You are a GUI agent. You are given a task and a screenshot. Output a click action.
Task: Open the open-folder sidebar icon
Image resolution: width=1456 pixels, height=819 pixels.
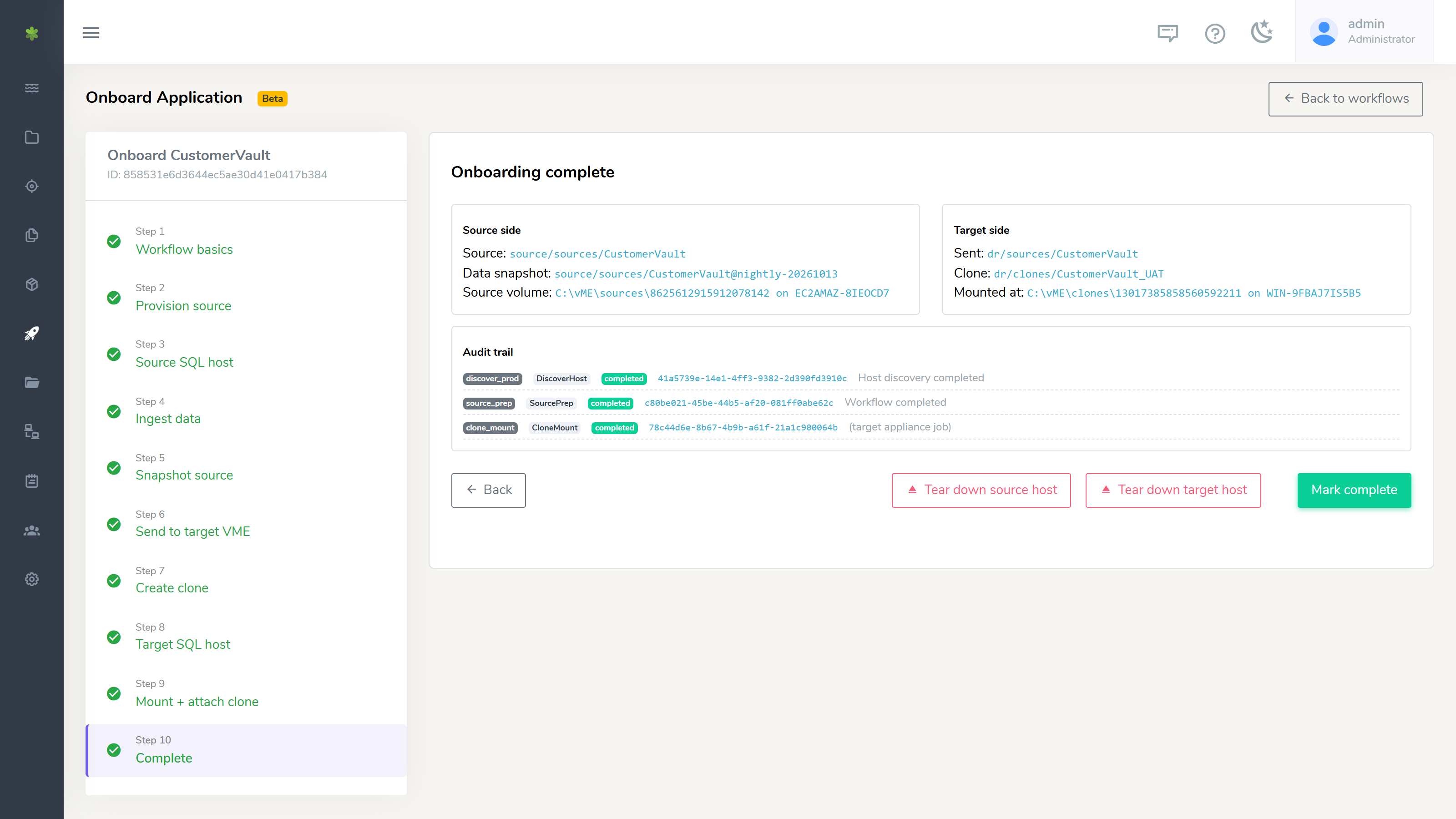[32, 383]
